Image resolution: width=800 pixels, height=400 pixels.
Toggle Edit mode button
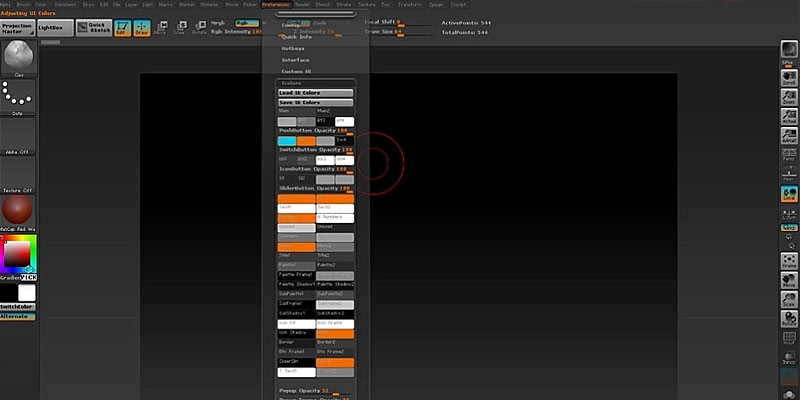tap(122, 28)
